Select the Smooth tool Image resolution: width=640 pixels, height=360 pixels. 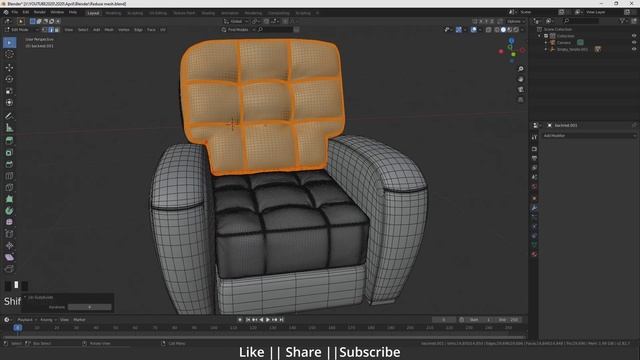(x=9, y=222)
